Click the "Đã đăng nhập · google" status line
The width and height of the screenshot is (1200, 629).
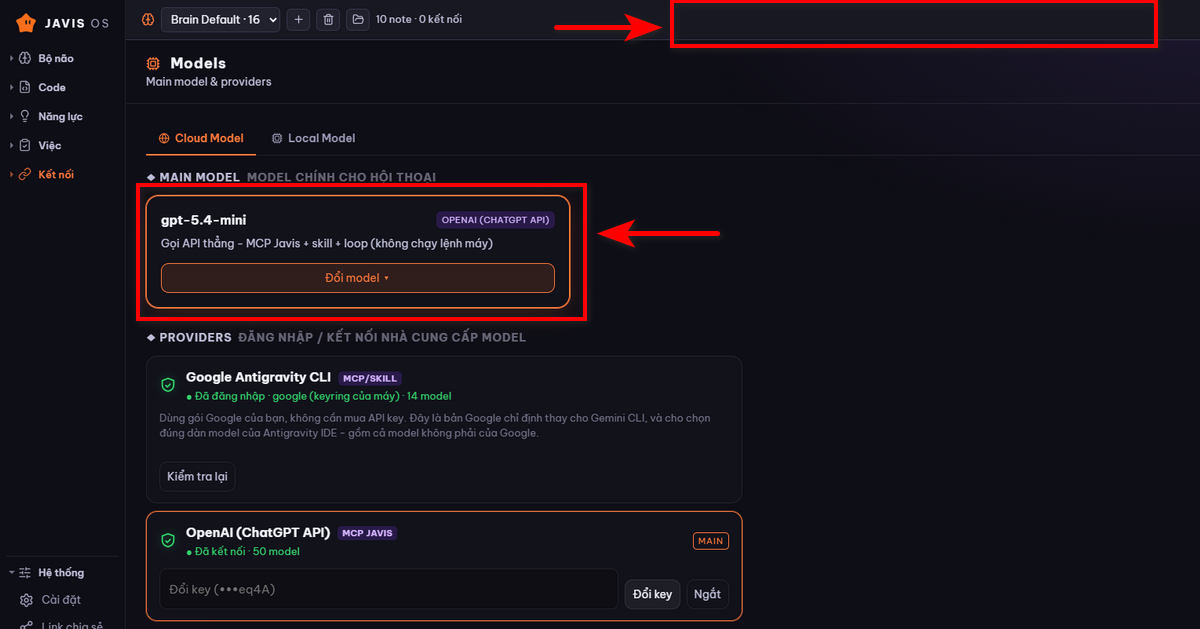319,397
